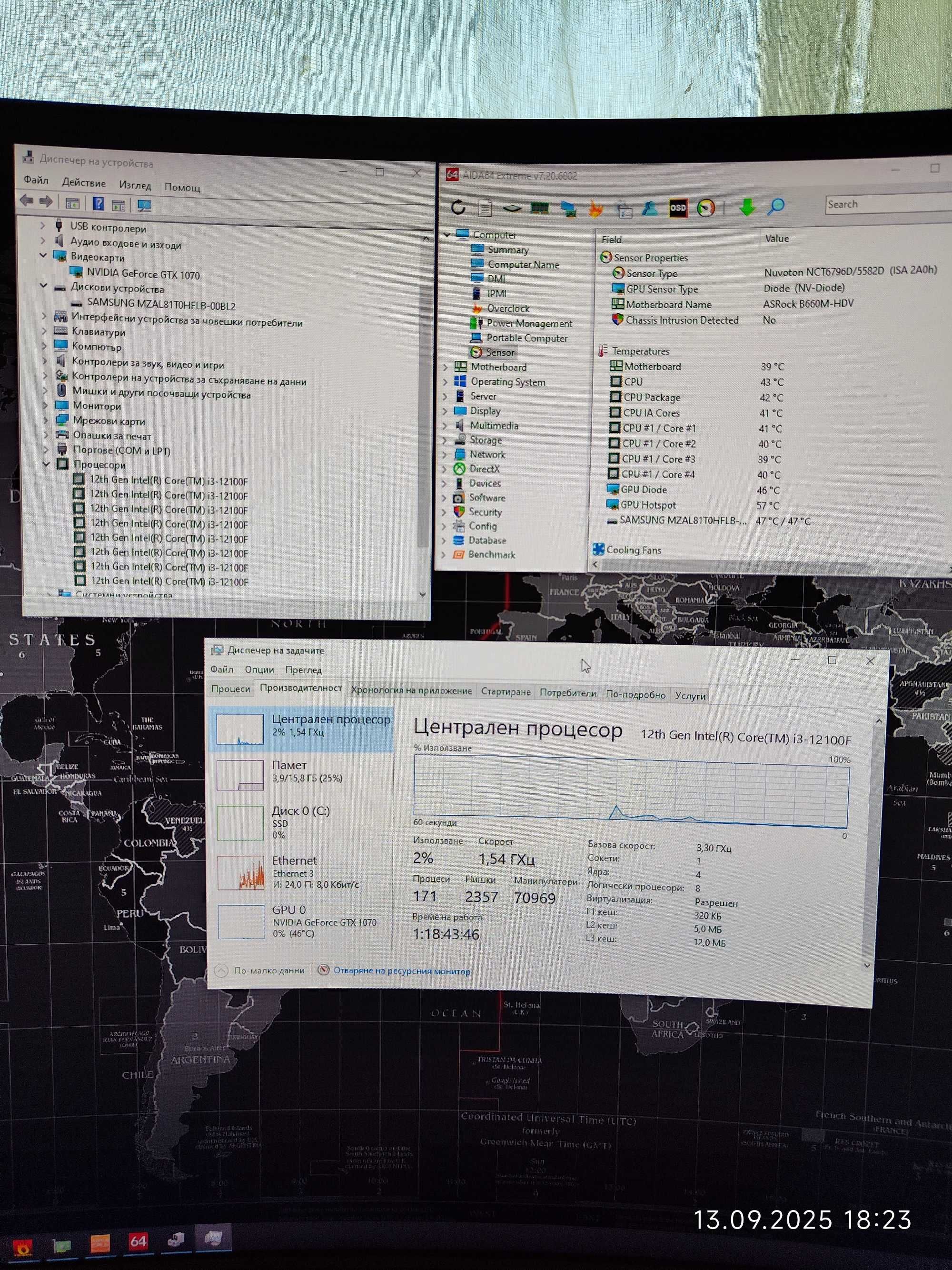Screen dimensions: 952x1270
Task: Select Overclock in AIDA64 tree
Action: (x=508, y=308)
